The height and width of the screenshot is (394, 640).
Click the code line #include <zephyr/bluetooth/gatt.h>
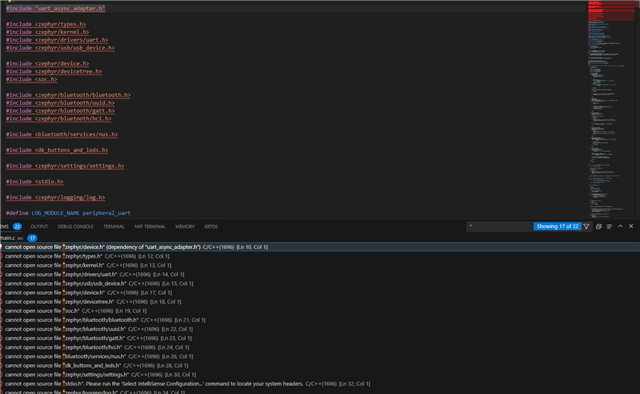[x=60, y=111]
